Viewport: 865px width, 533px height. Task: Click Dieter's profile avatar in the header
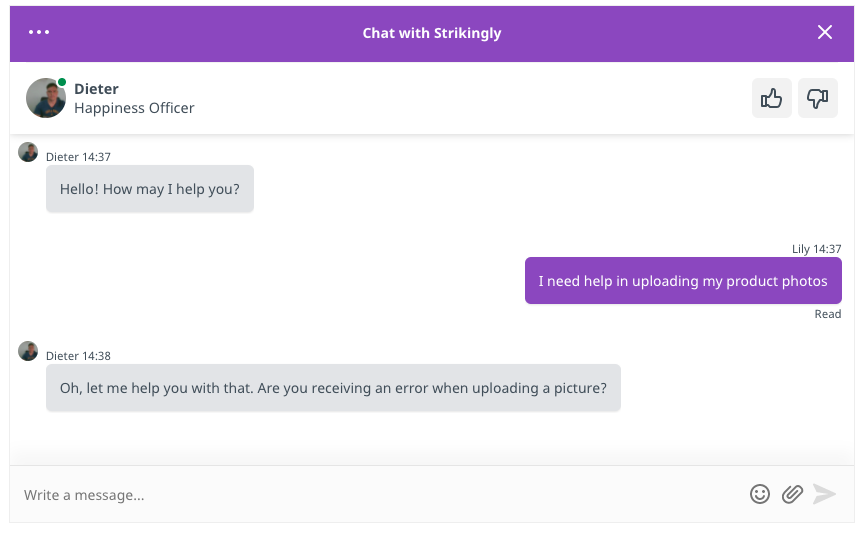click(46, 98)
